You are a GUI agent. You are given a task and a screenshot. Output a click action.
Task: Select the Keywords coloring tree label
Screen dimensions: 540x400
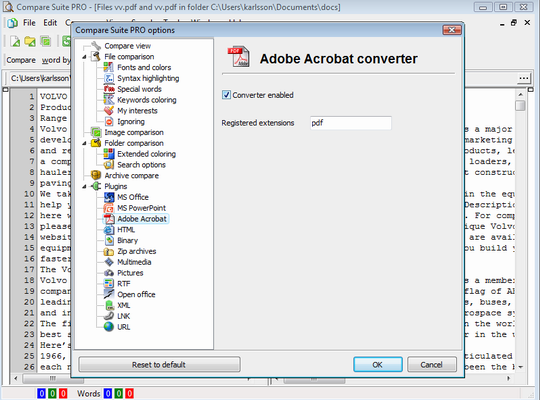pos(147,100)
